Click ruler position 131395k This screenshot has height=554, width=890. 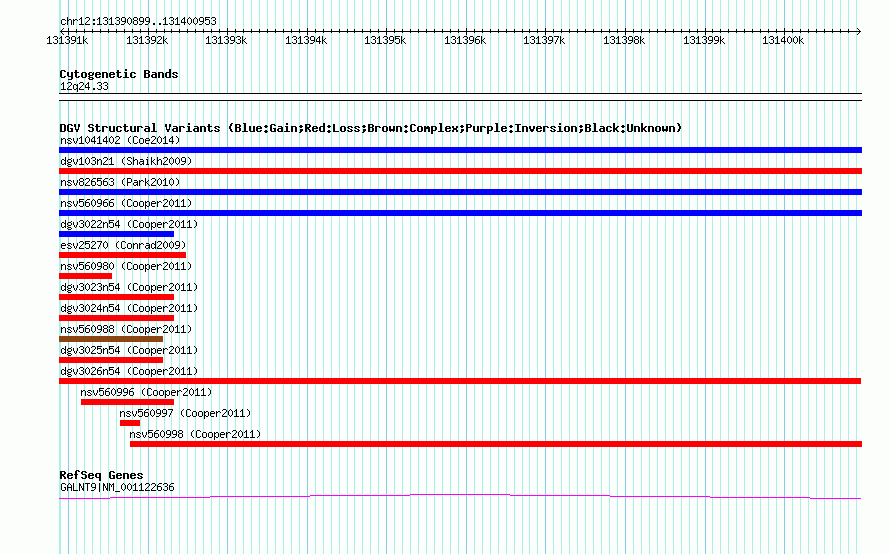385,40
